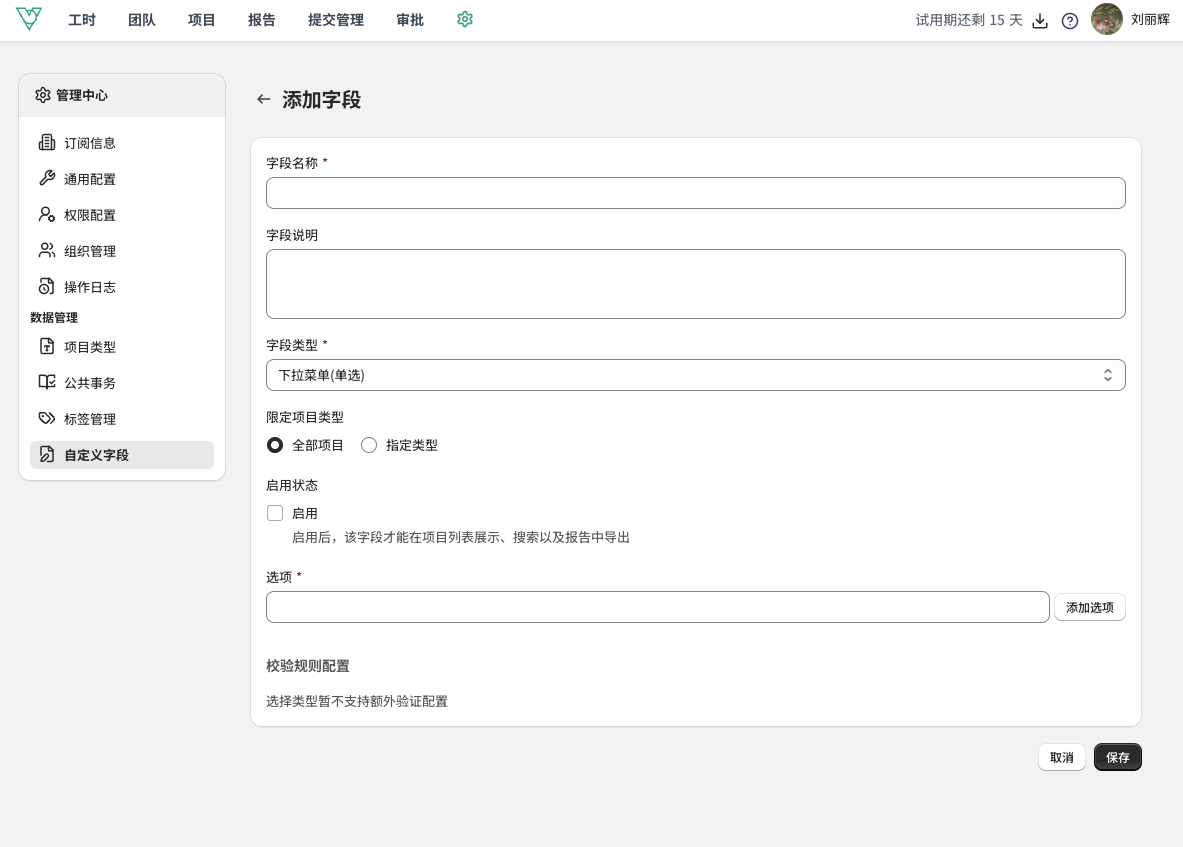Image resolution: width=1183 pixels, height=847 pixels.
Task: Go to 权限配置 in the sidebar
Action: (90, 215)
